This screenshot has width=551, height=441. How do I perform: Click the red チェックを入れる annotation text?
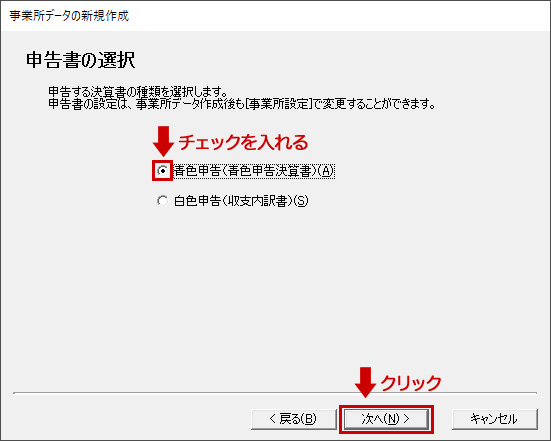pos(243,142)
